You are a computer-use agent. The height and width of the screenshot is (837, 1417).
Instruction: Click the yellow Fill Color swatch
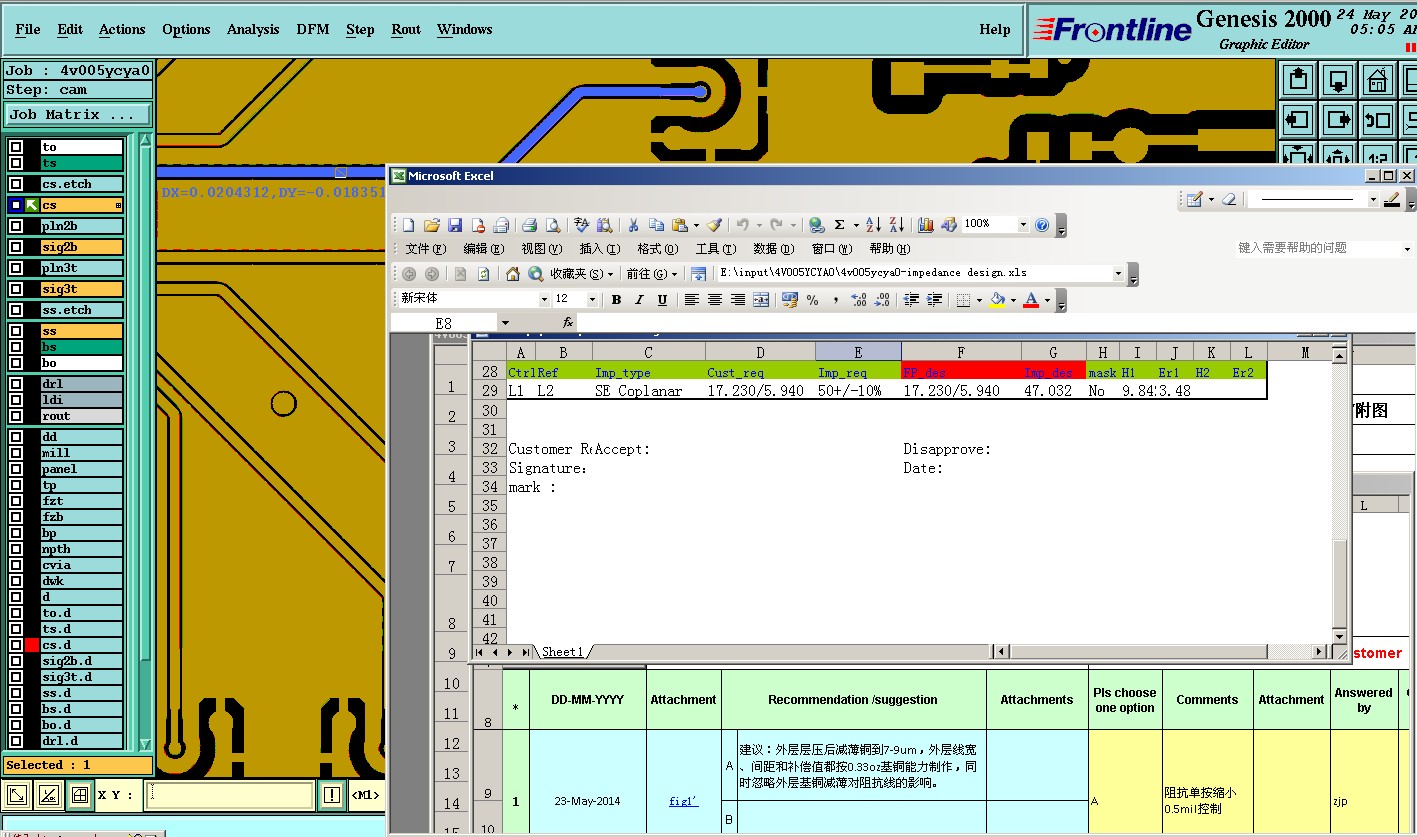click(x=997, y=300)
